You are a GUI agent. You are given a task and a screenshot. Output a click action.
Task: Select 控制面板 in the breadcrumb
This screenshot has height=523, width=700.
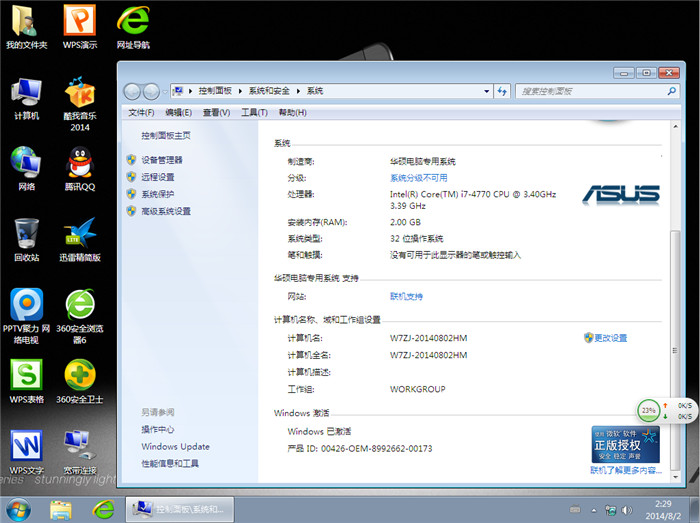pos(215,91)
